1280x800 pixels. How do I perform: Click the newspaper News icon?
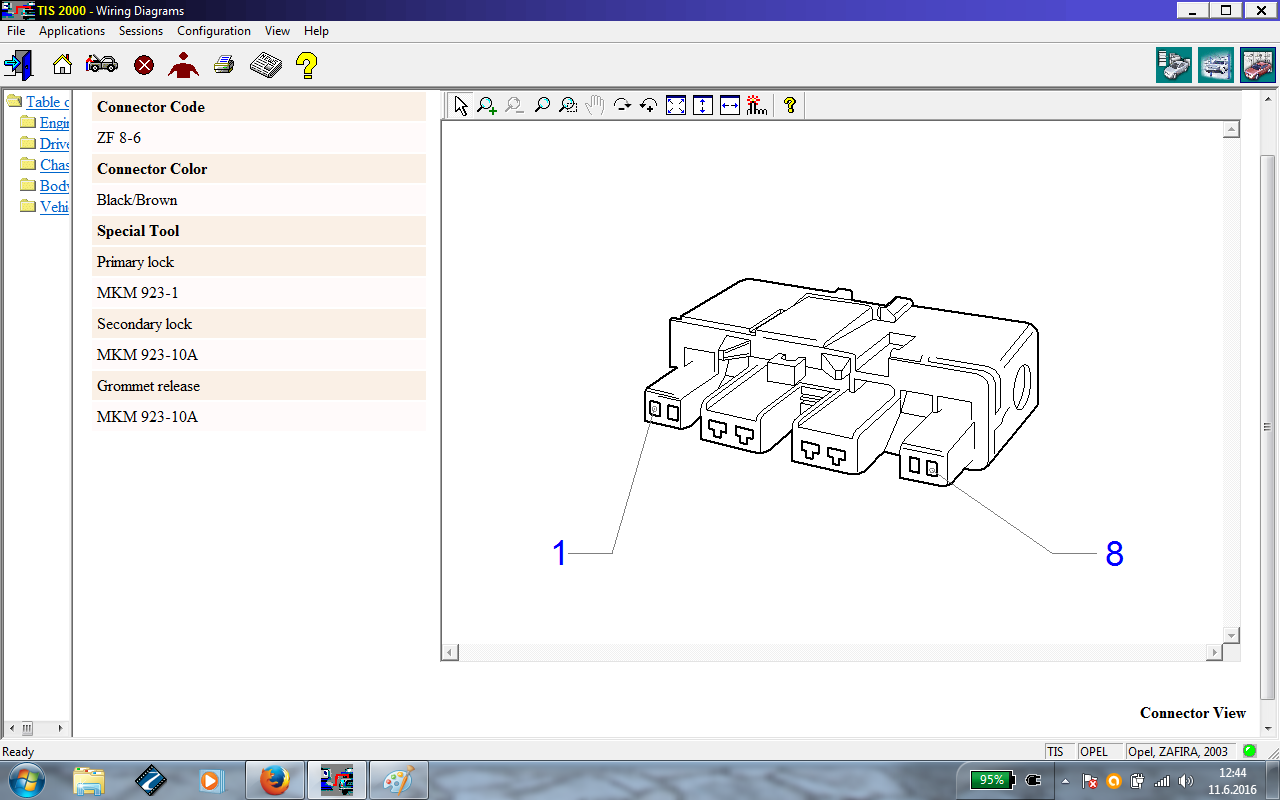point(265,66)
